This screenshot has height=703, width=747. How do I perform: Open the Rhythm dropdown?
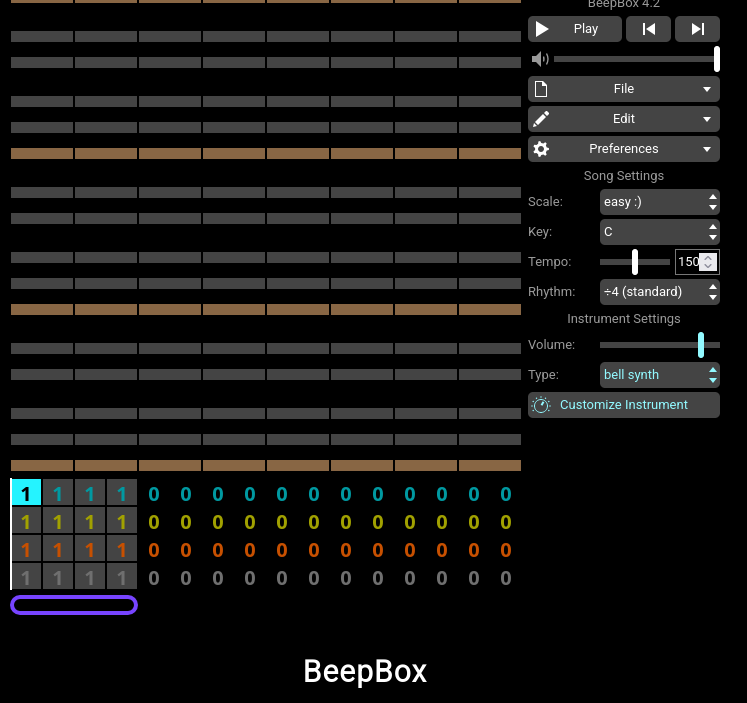click(659, 292)
